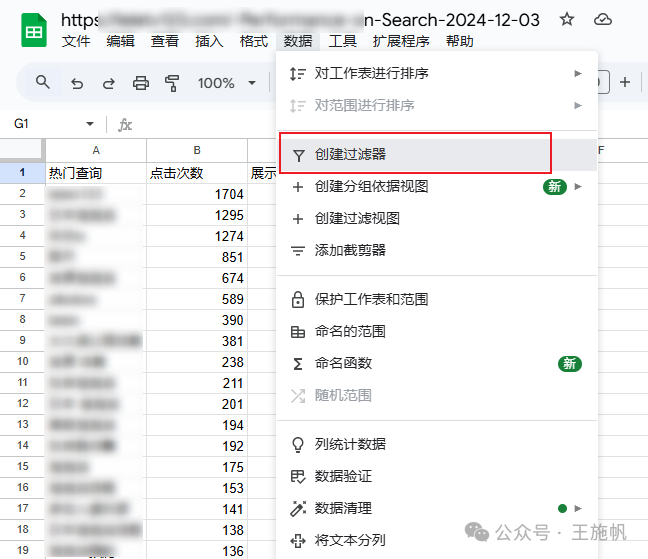
Task: Select column A header
Action: [x=96, y=150]
